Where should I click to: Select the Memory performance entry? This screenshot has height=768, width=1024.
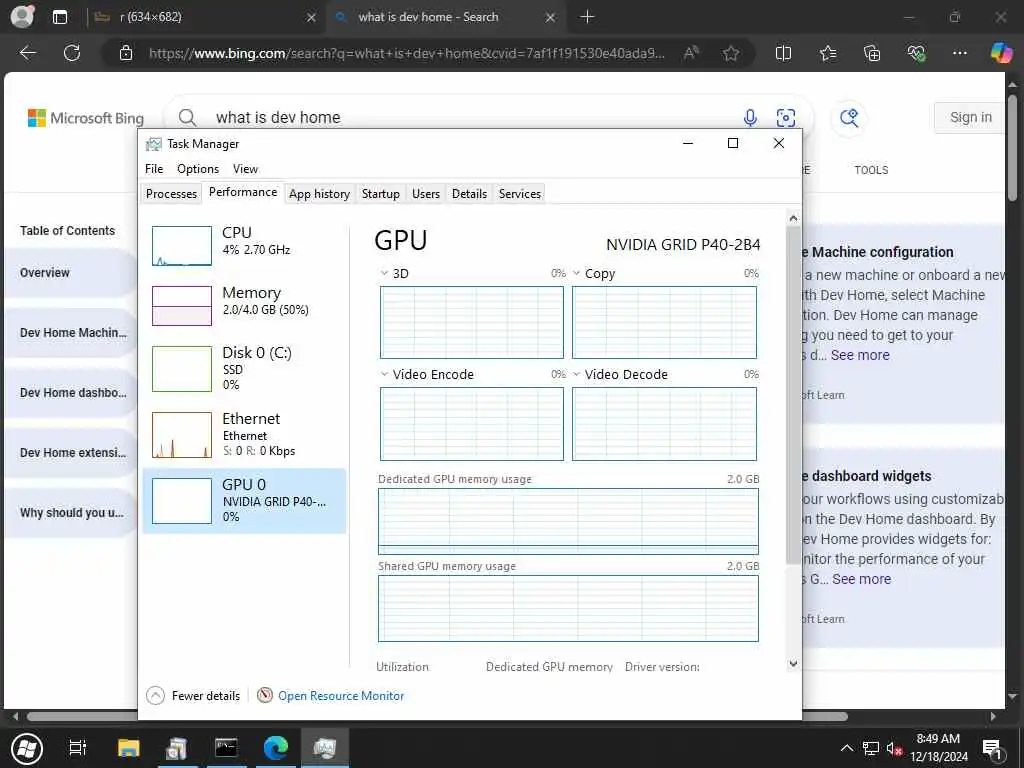(244, 305)
